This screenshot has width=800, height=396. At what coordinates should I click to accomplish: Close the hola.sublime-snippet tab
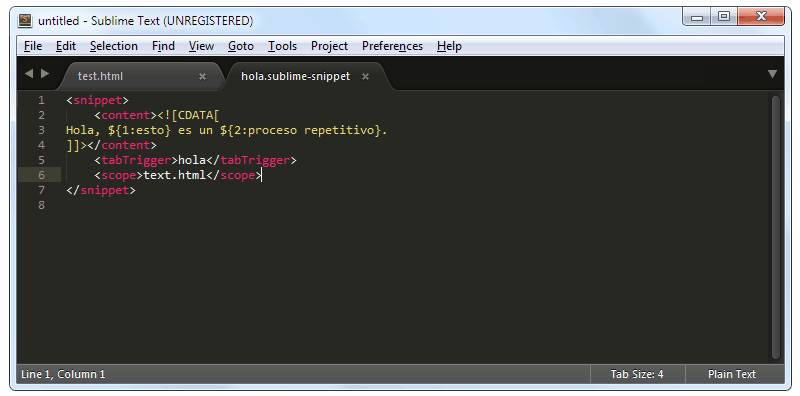click(365, 77)
